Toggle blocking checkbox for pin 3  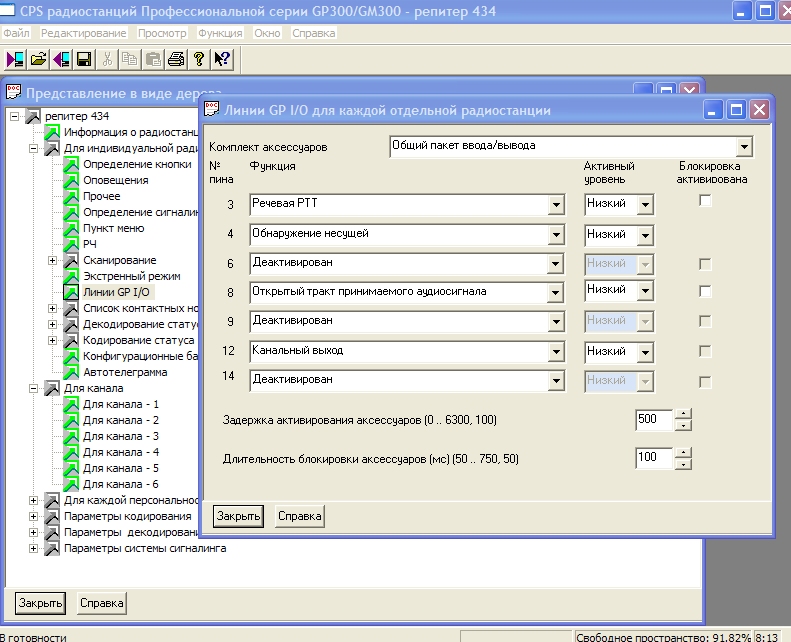705,201
